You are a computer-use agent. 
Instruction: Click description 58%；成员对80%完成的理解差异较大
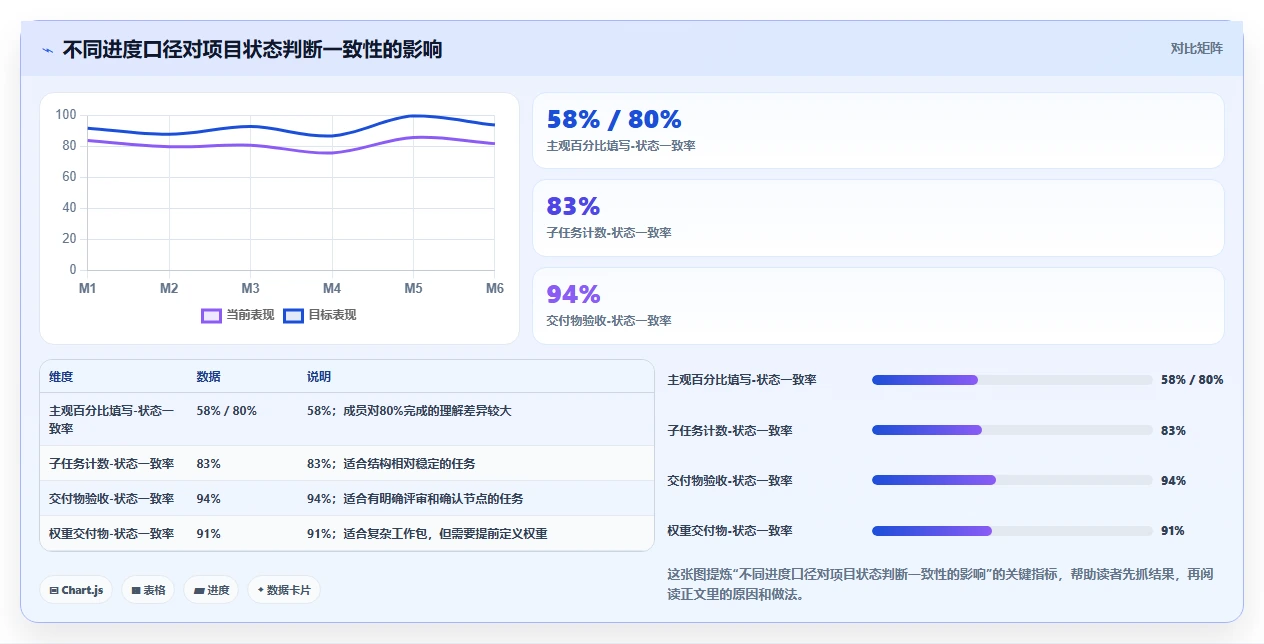tap(409, 411)
